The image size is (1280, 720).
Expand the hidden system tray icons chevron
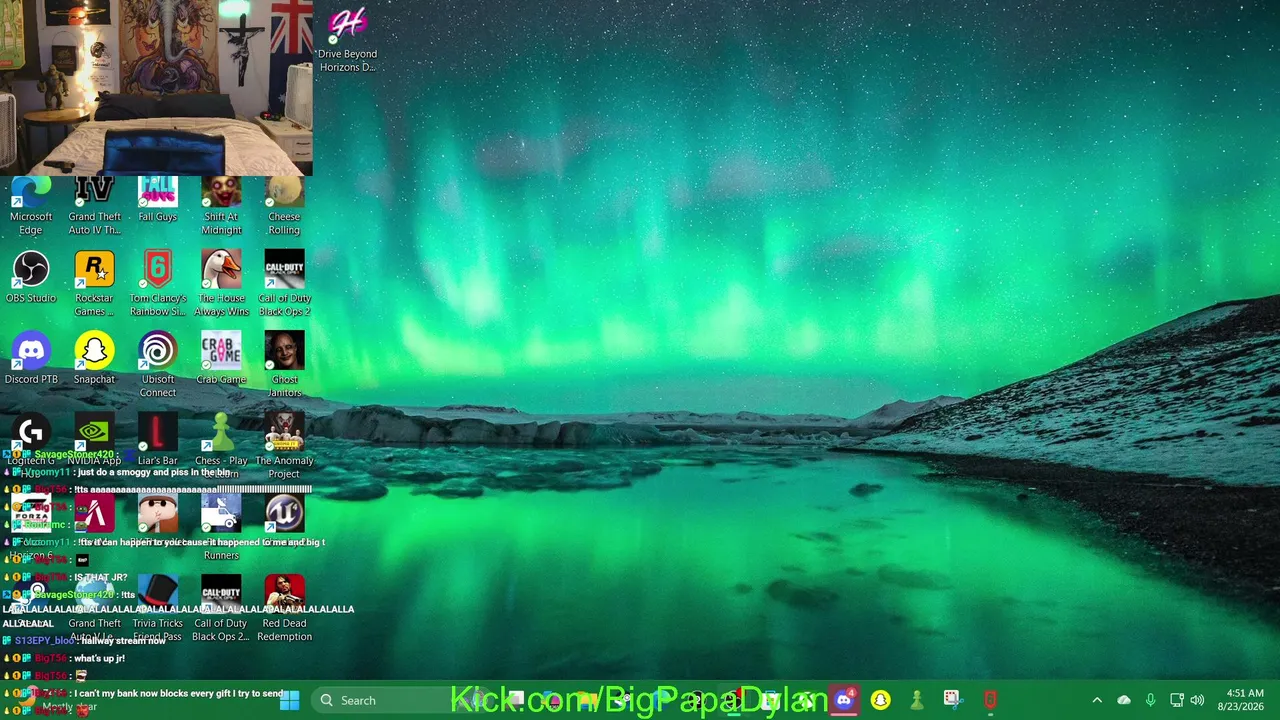pos(1097,700)
